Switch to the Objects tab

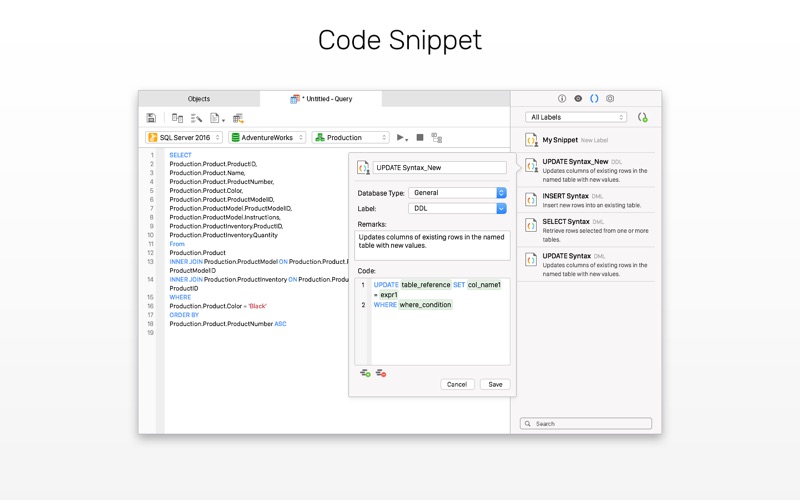199,99
